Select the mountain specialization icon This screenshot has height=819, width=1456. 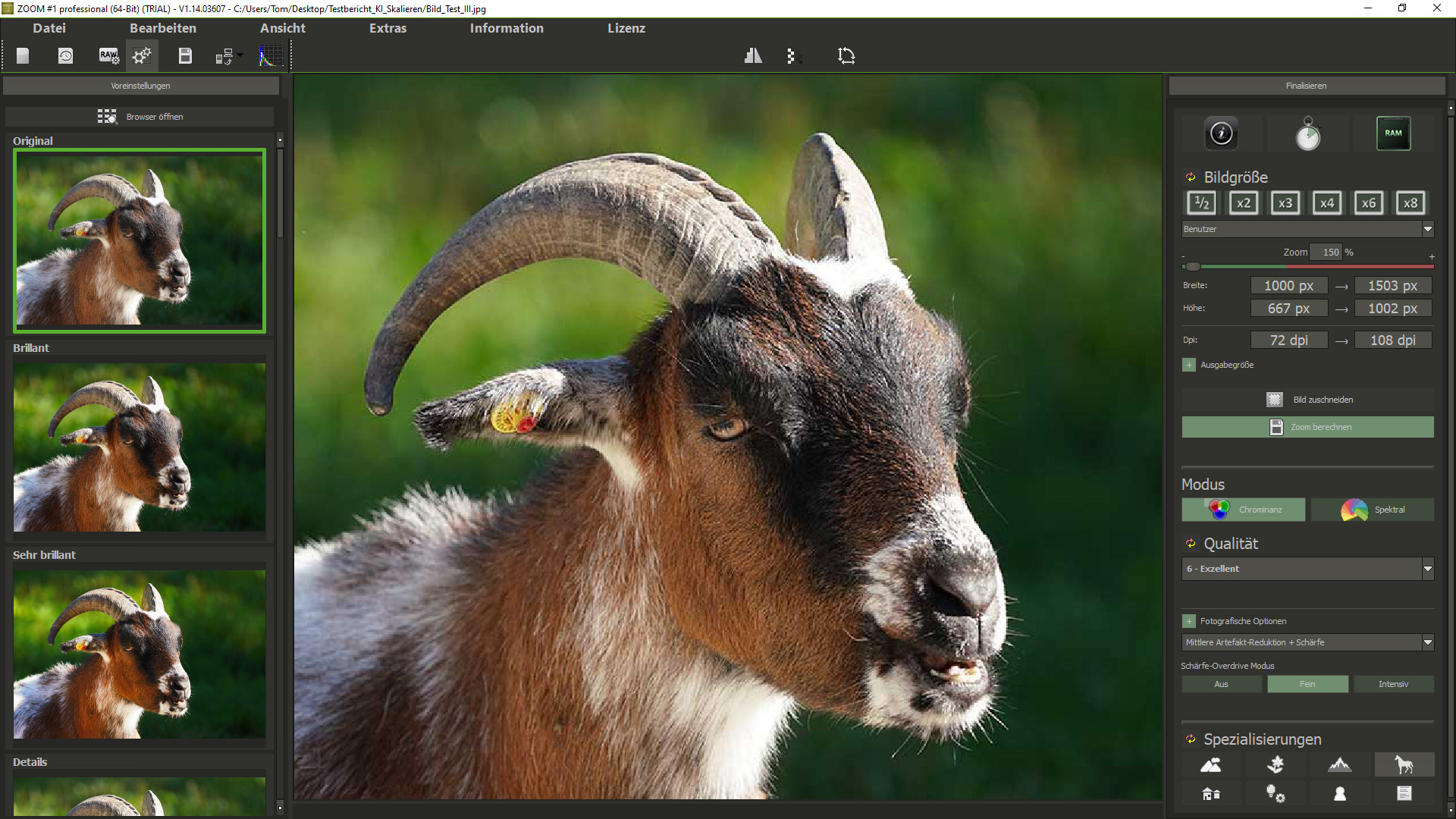(1340, 765)
